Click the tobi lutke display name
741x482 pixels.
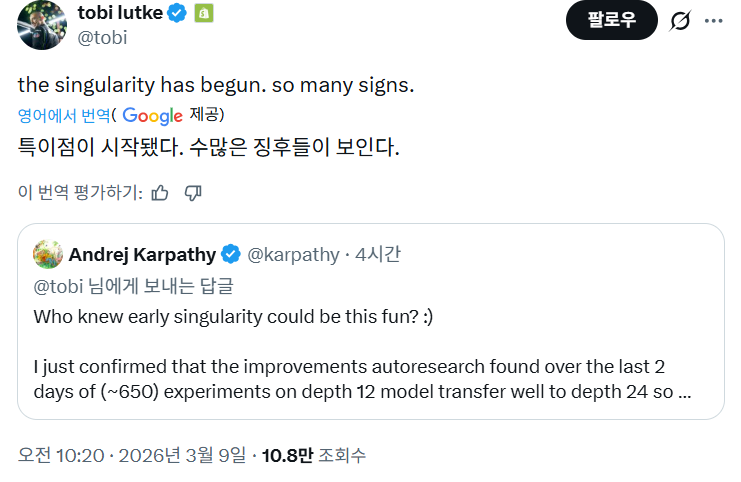tap(120, 14)
